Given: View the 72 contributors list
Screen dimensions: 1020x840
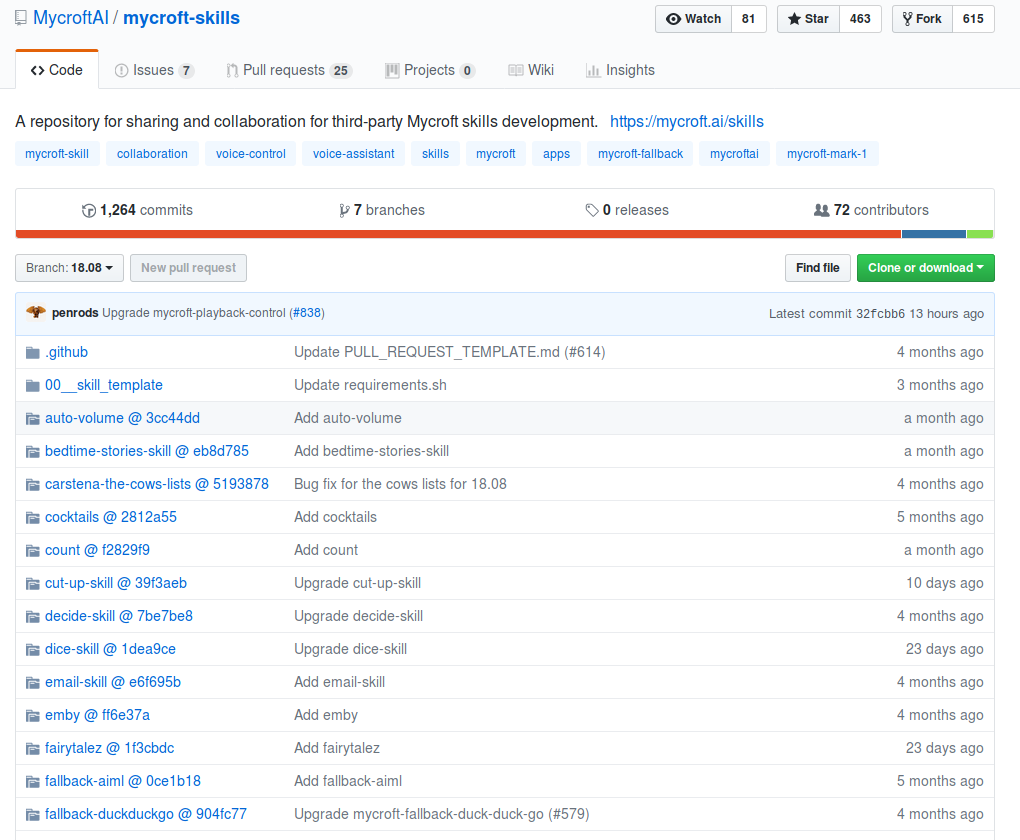Looking at the screenshot, I should pyautogui.click(x=871, y=210).
